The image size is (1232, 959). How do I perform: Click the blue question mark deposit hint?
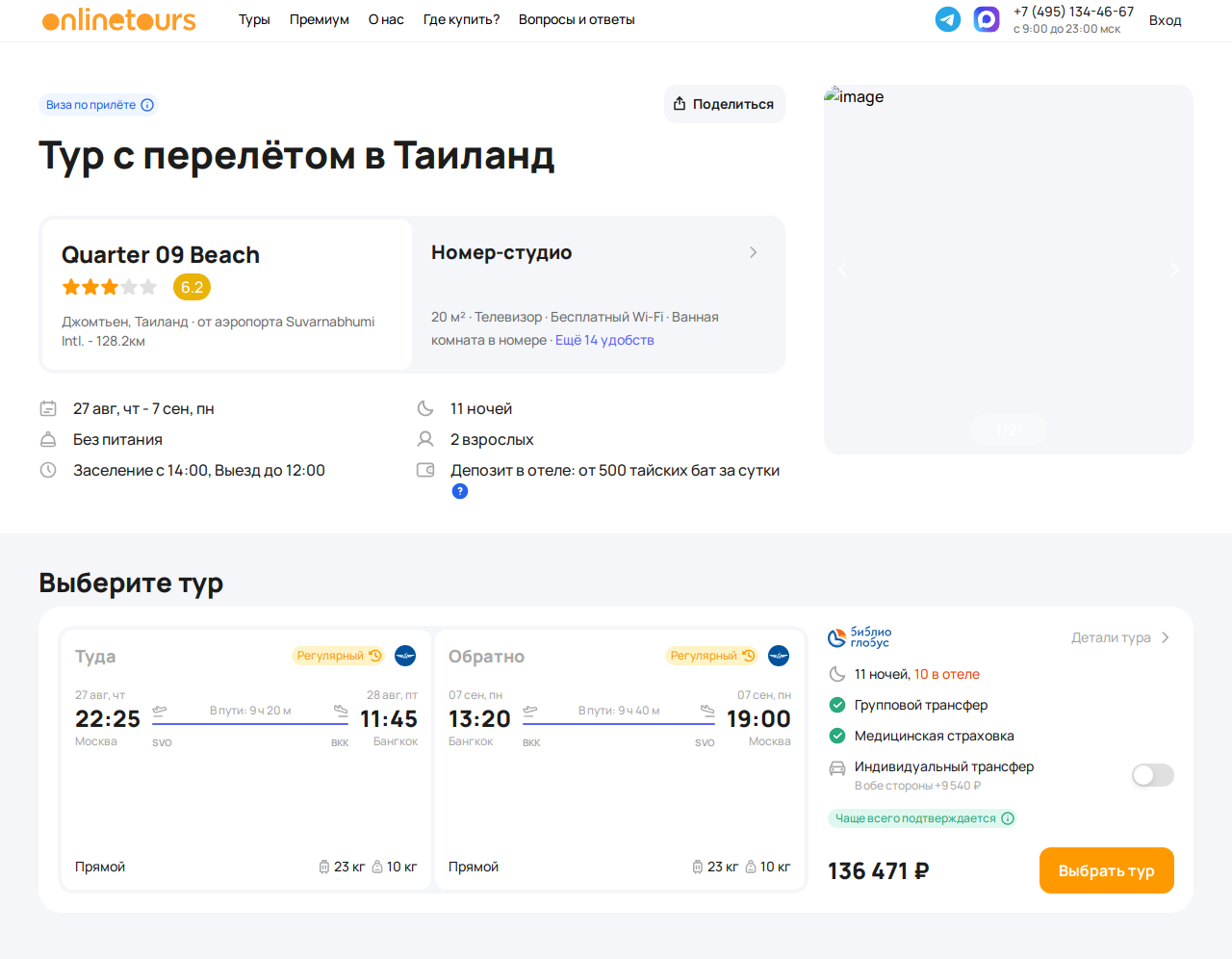point(460,491)
